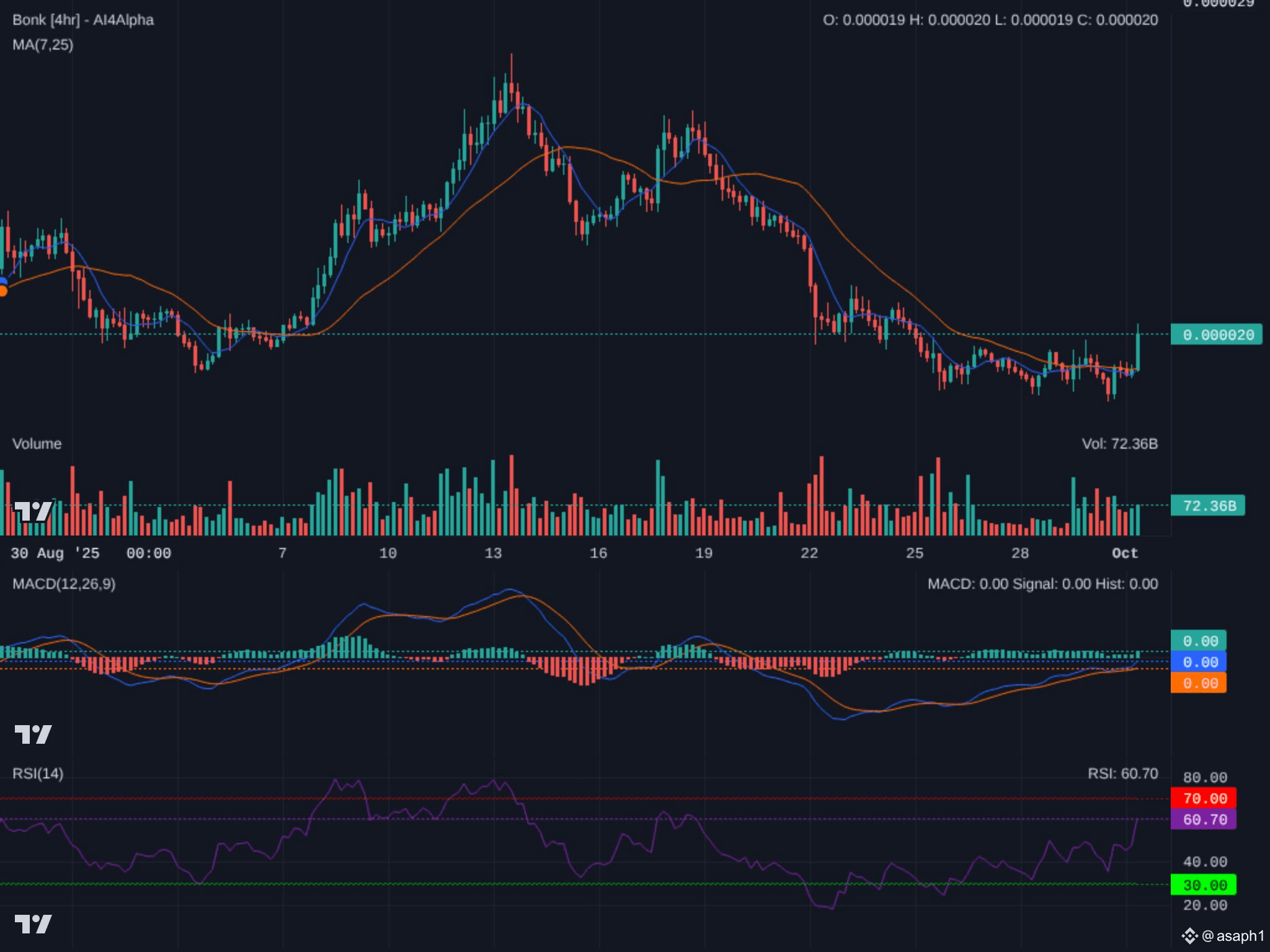Select the RSI(14) indicator label

click(x=38, y=773)
